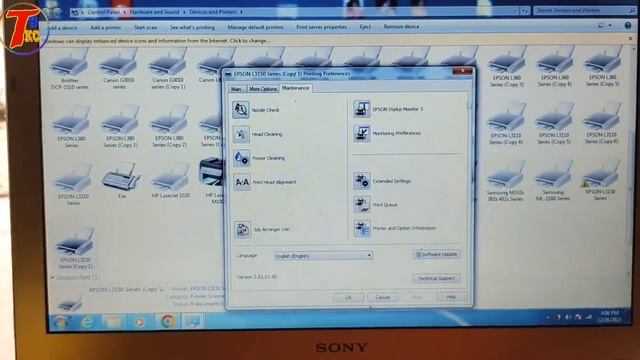Collapse the Unspecified group
The width and height of the screenshot is (640, 360).
52,278
